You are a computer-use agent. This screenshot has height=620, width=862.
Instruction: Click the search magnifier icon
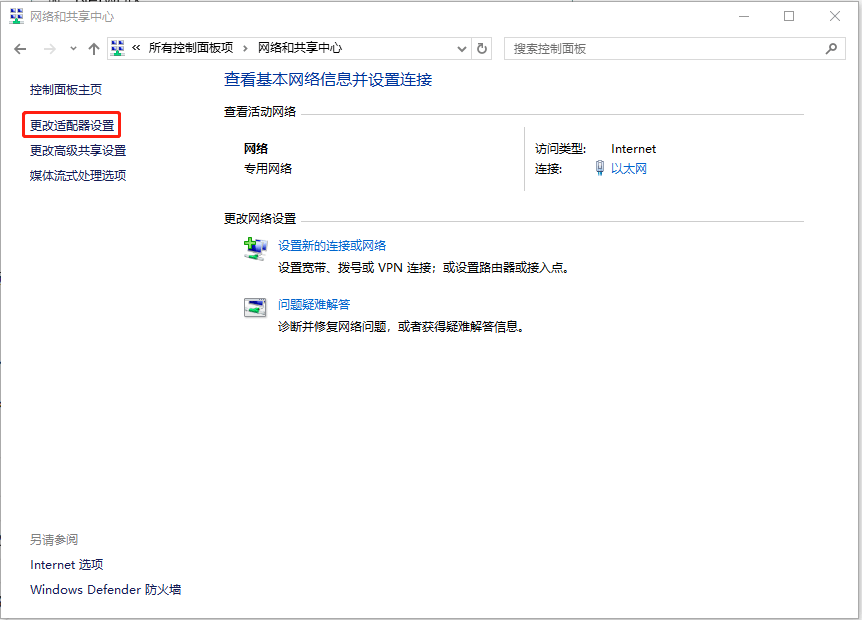tap(831, 48)
